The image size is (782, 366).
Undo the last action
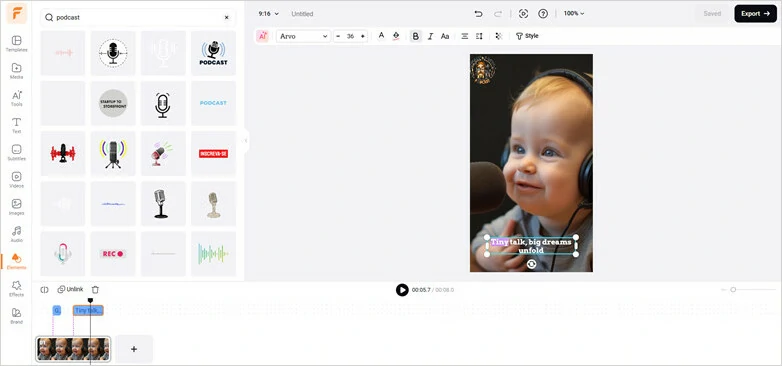(478, 14)
